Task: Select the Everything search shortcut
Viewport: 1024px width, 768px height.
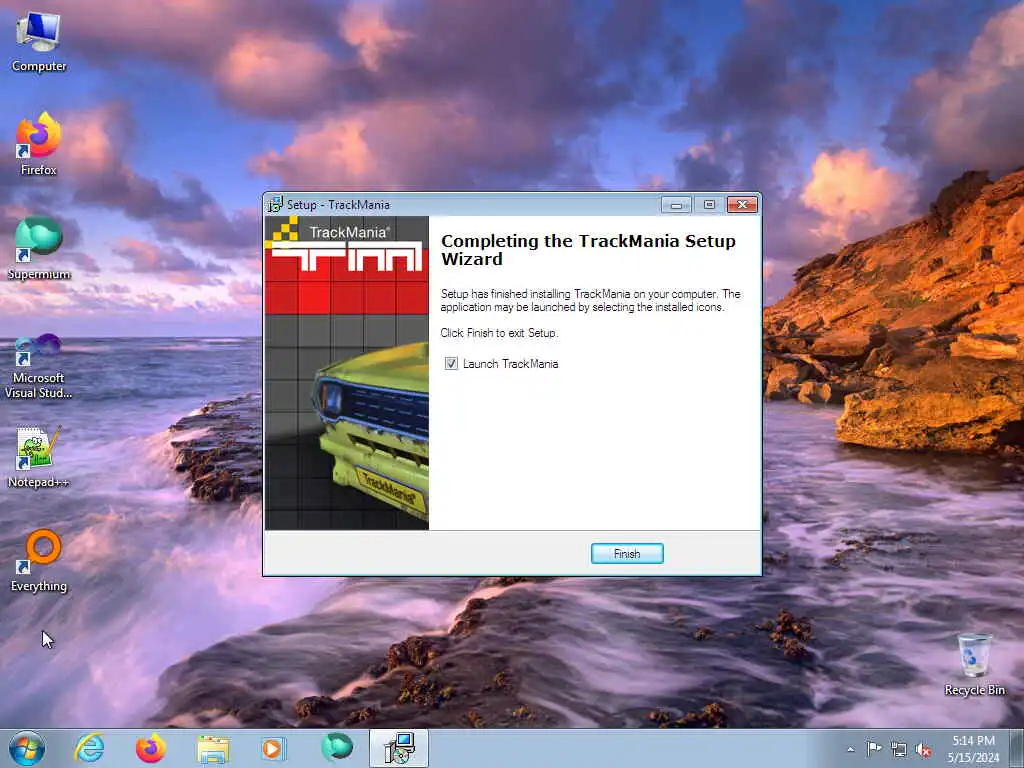Action: coord(39,561)
